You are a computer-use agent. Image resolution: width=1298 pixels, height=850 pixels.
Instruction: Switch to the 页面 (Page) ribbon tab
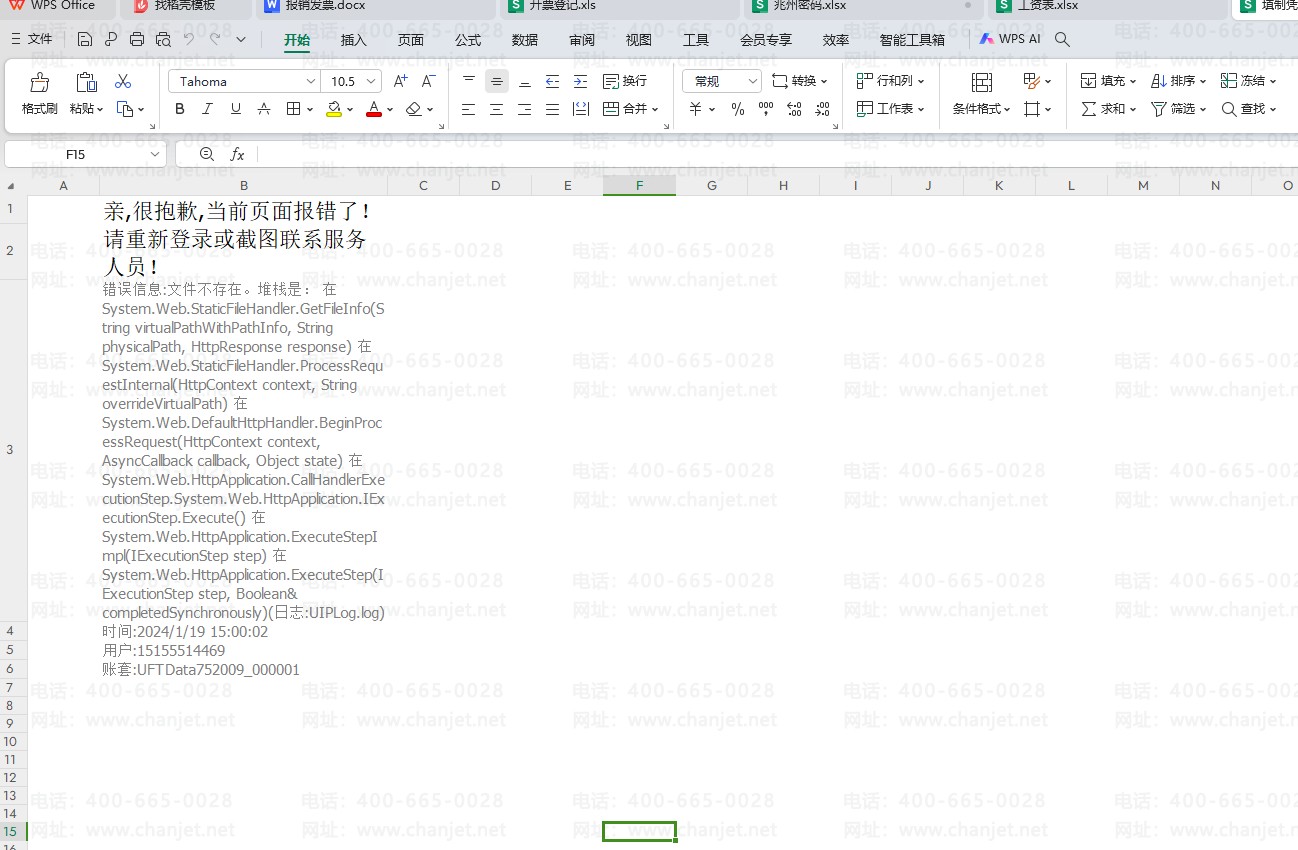click(411, 40)
